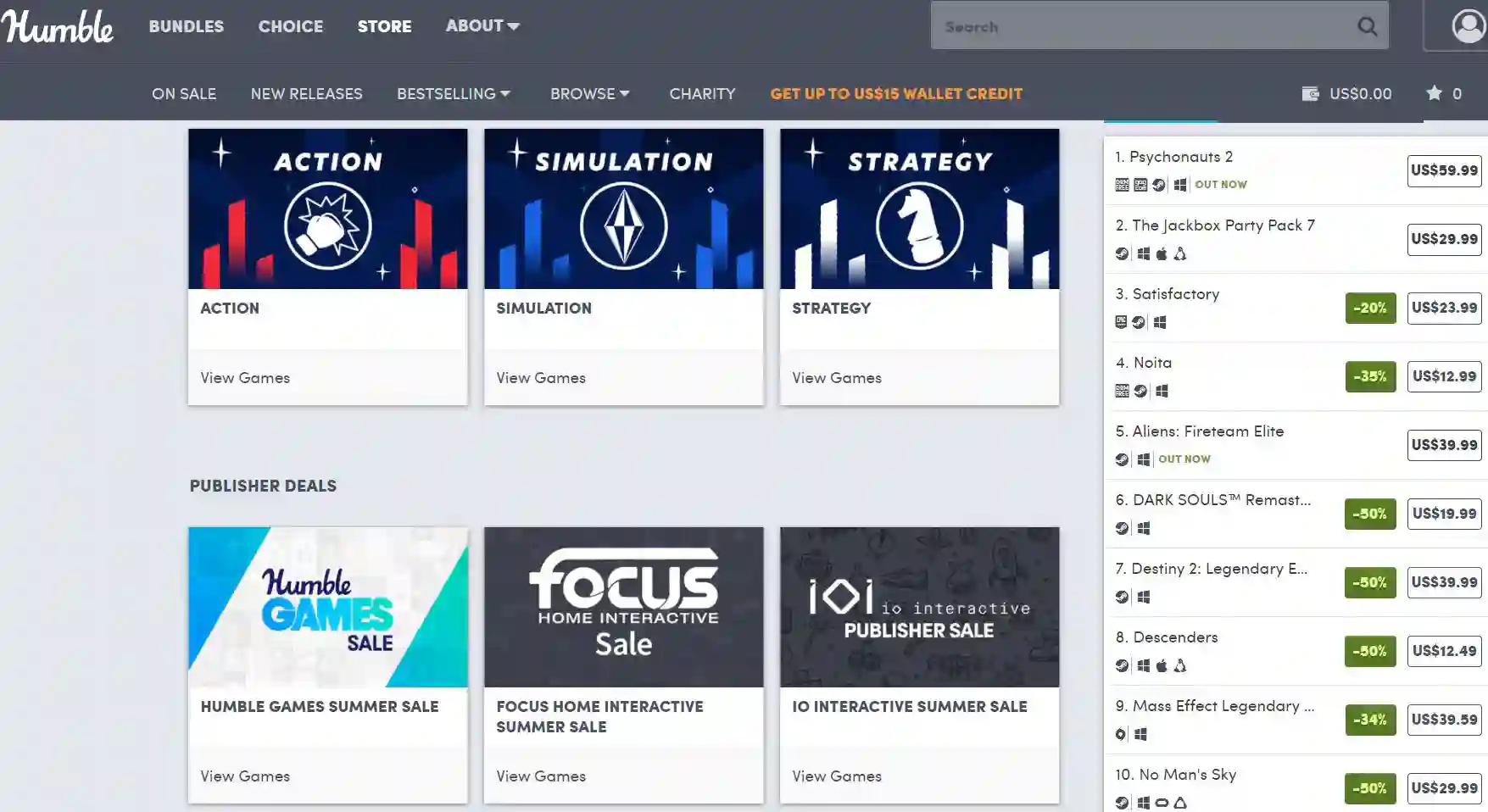
Task: Open the Choice menu item
Action: pos(291,26)
